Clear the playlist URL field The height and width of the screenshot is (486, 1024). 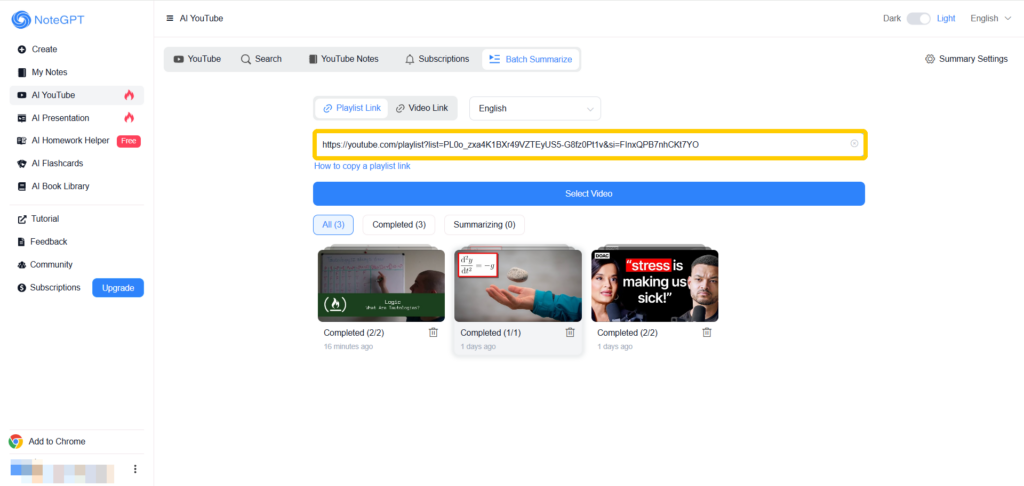coord(854,144)
